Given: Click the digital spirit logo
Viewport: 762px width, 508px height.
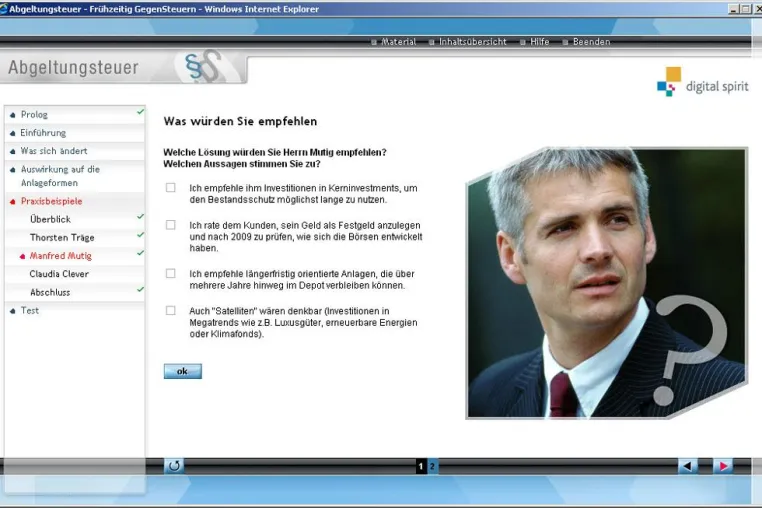Looking at the screenshot, I should 702,82.
